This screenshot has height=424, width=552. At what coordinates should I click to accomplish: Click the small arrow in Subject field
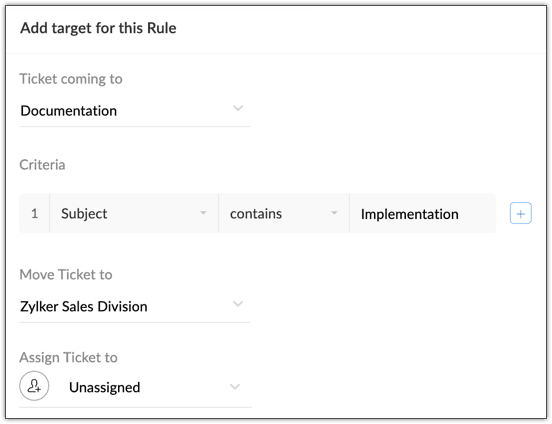(203, 213)
